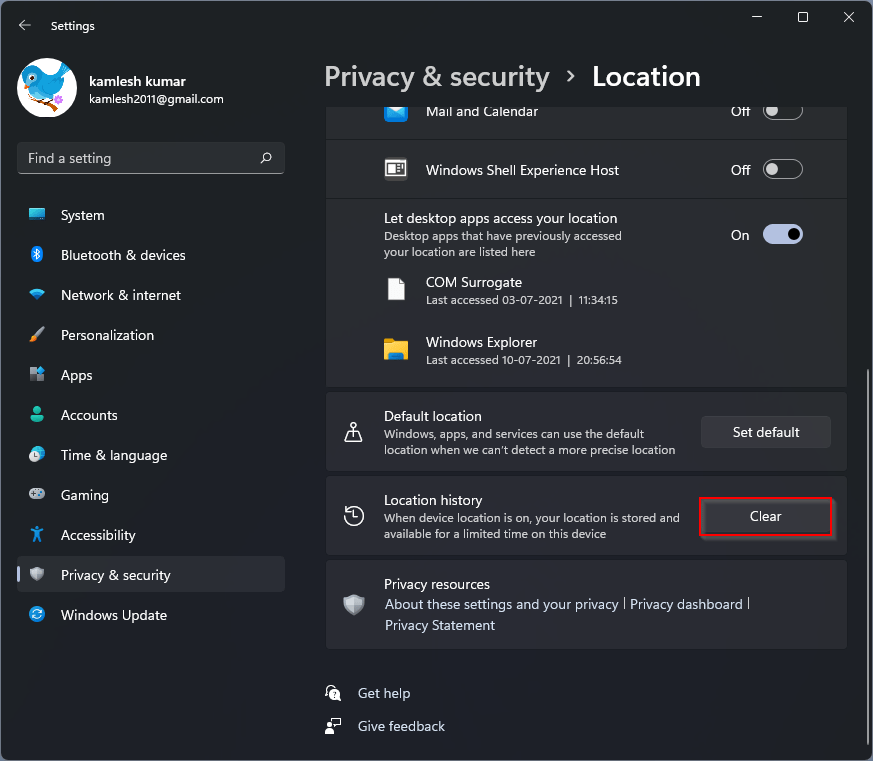This screenshot has width=873, height=761.
Task: Select Privacy & security in the sidebar
Action: [x=113, y=574]
